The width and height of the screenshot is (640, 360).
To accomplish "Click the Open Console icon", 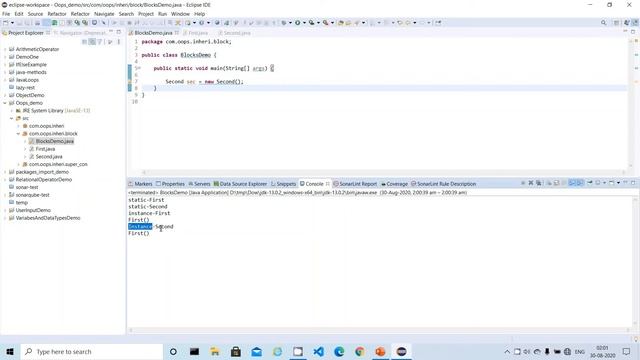I will click(611, 183).
